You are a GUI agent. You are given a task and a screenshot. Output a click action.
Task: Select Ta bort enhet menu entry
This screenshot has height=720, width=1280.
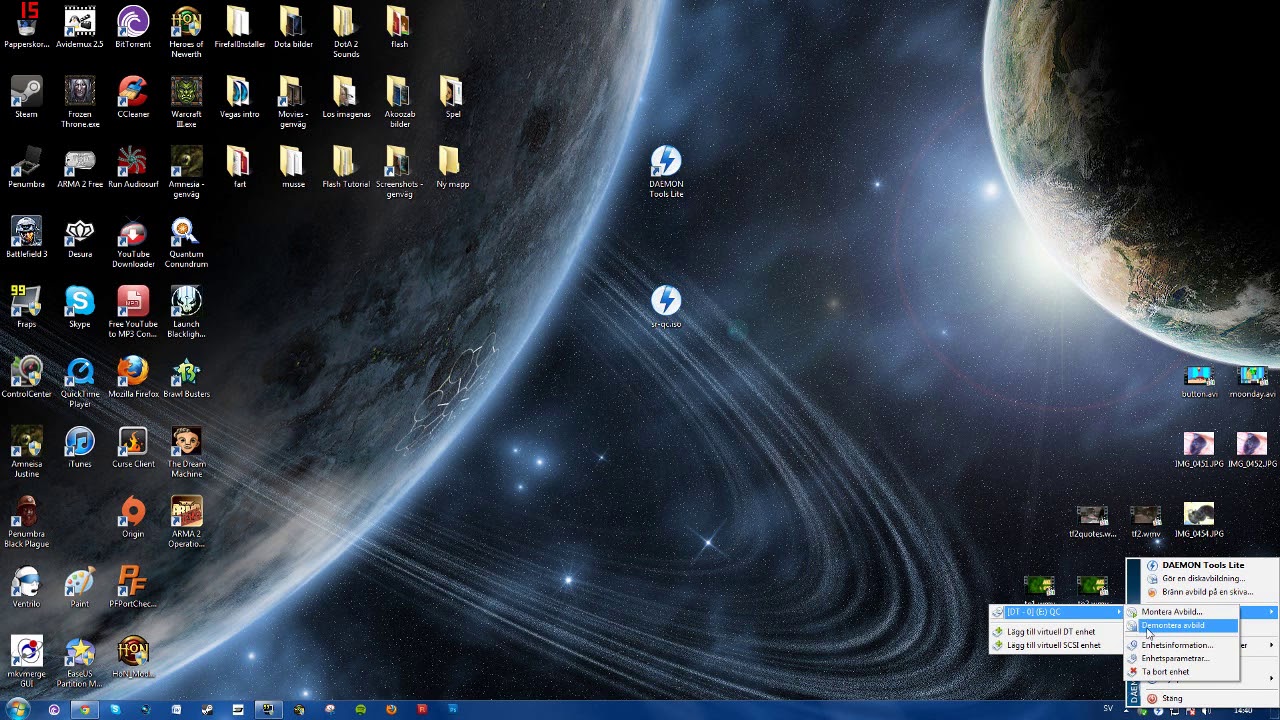click(1182, 672)
